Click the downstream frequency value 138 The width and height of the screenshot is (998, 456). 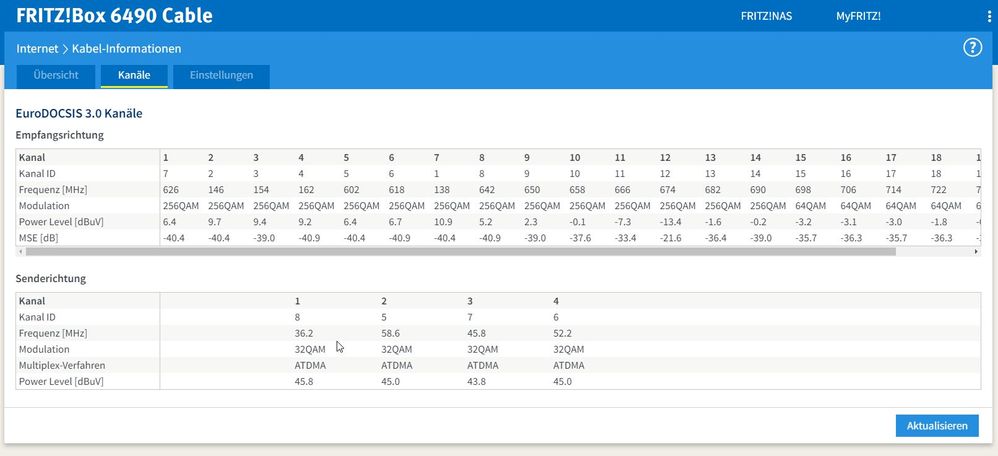441,190
